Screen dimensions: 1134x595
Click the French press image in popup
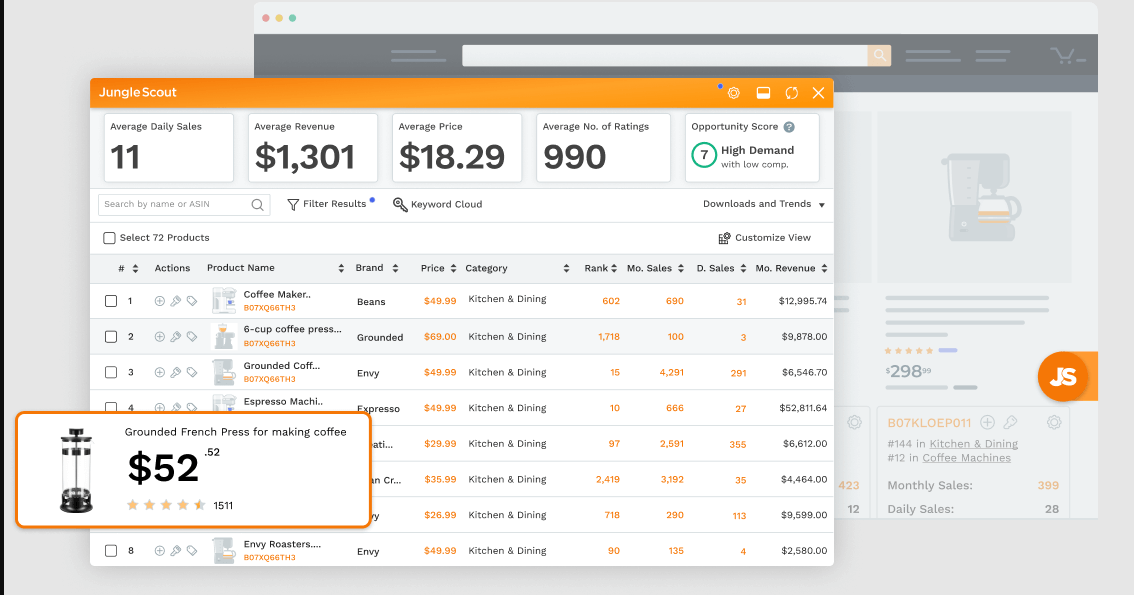tap(76, 470)
